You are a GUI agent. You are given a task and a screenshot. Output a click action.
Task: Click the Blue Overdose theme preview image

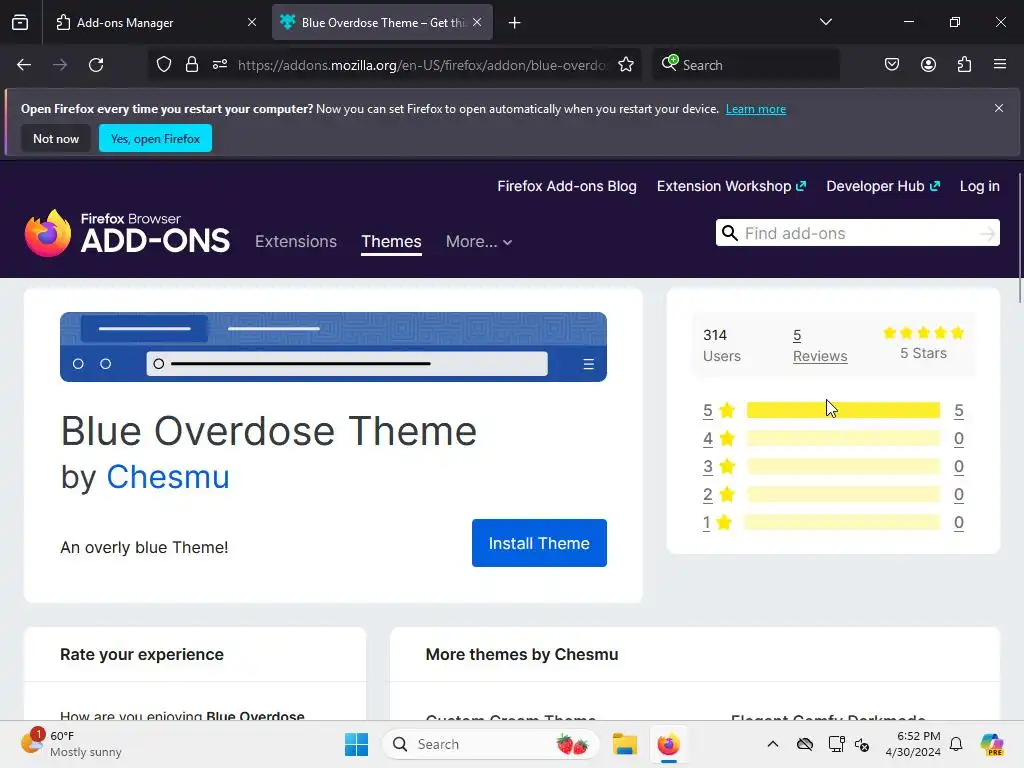tap(334, 347)
